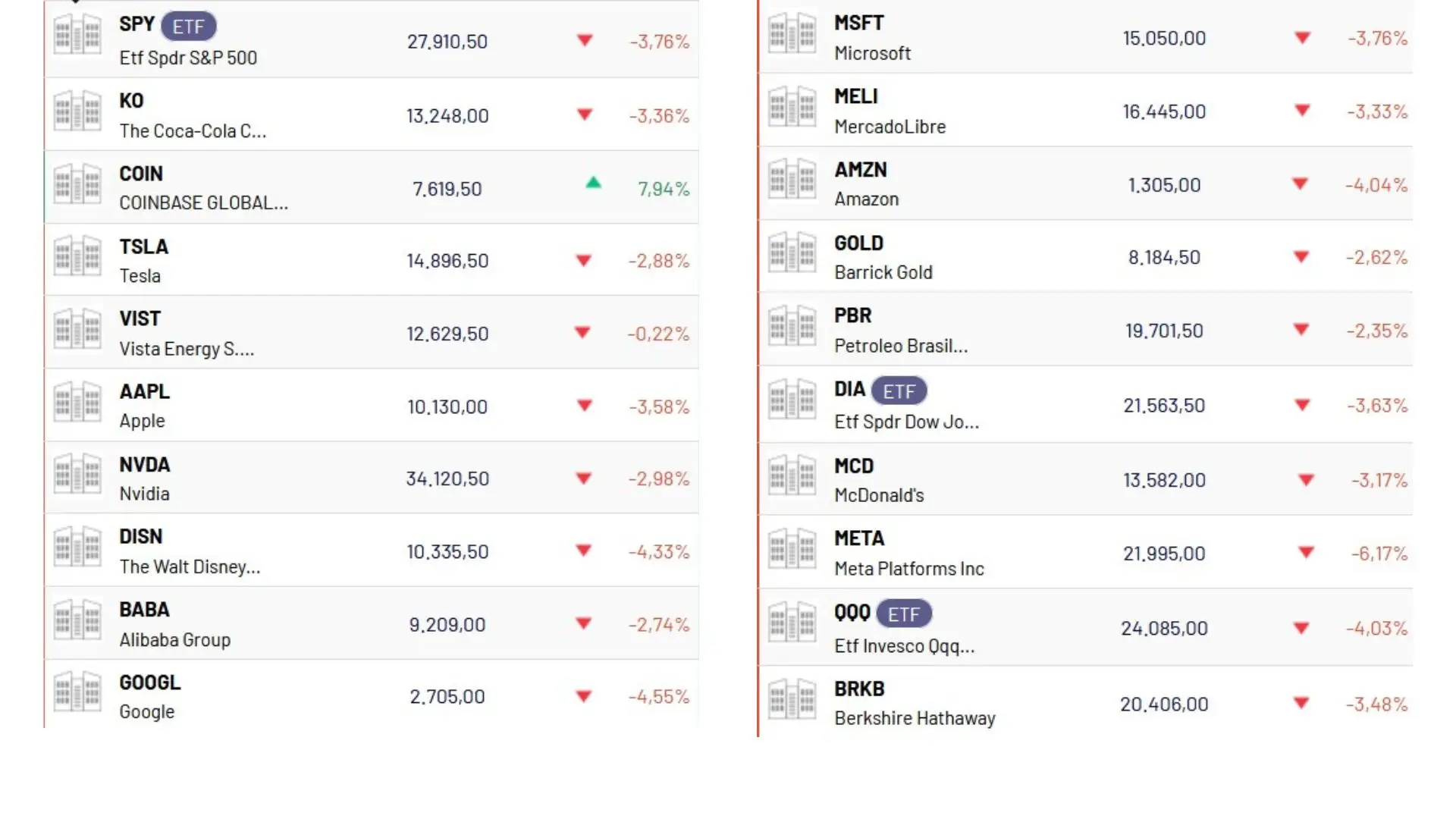Click the building icon next to COIN
1456x819 pixels.
coord(77,184)
